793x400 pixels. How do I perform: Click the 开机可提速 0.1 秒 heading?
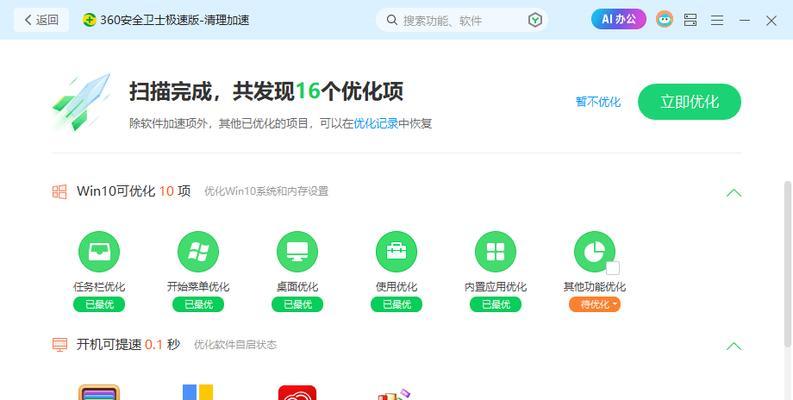pos(128,345)
